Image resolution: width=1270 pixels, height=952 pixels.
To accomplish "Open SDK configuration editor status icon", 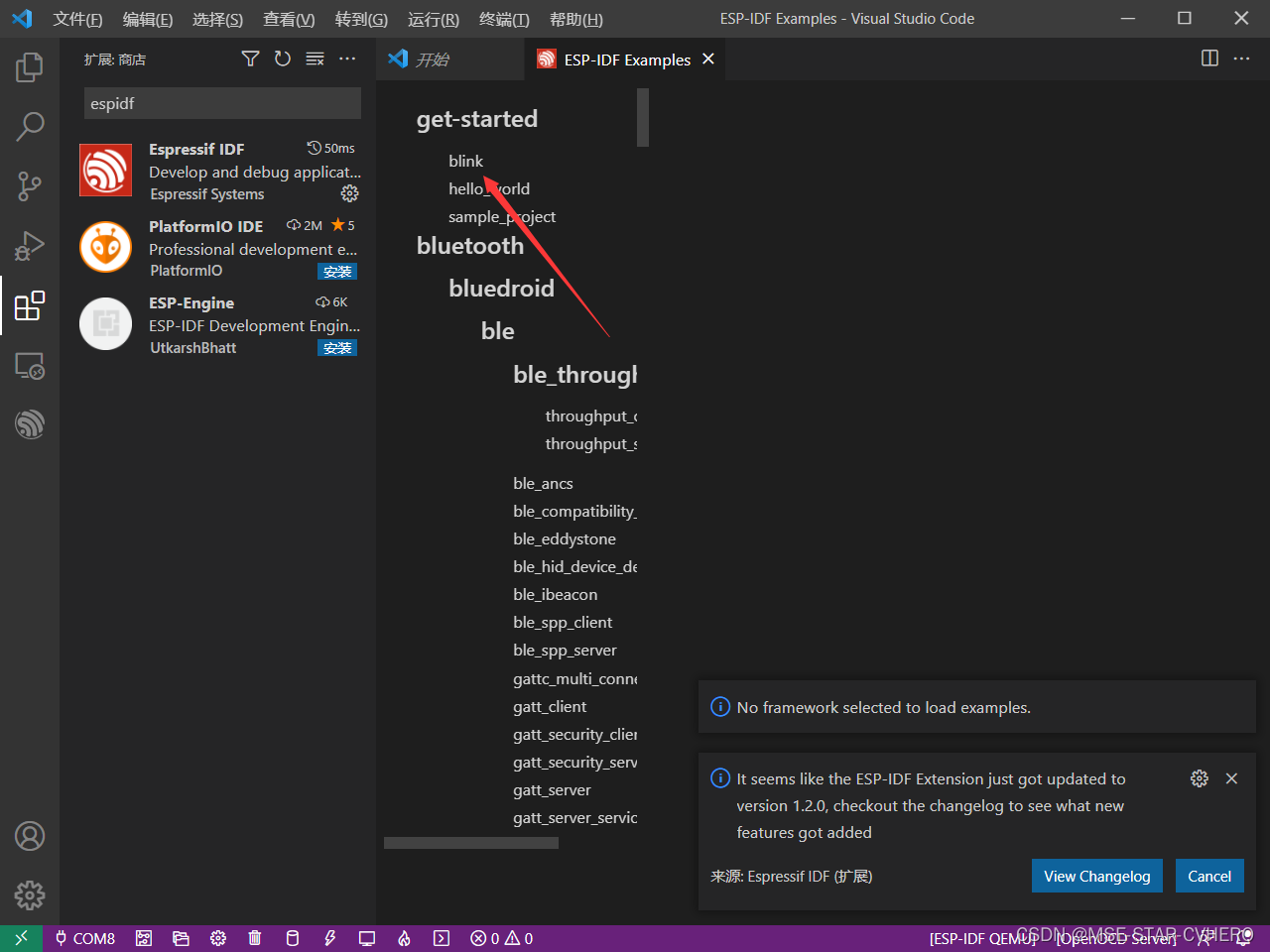I will 144,938.
